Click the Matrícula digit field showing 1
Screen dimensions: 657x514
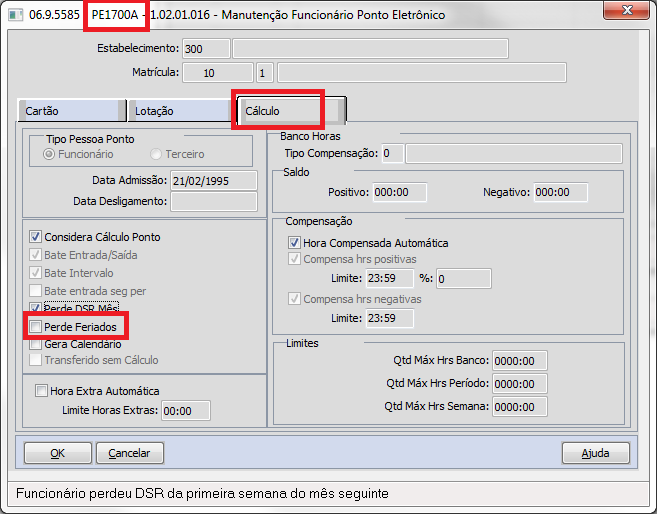265,73
